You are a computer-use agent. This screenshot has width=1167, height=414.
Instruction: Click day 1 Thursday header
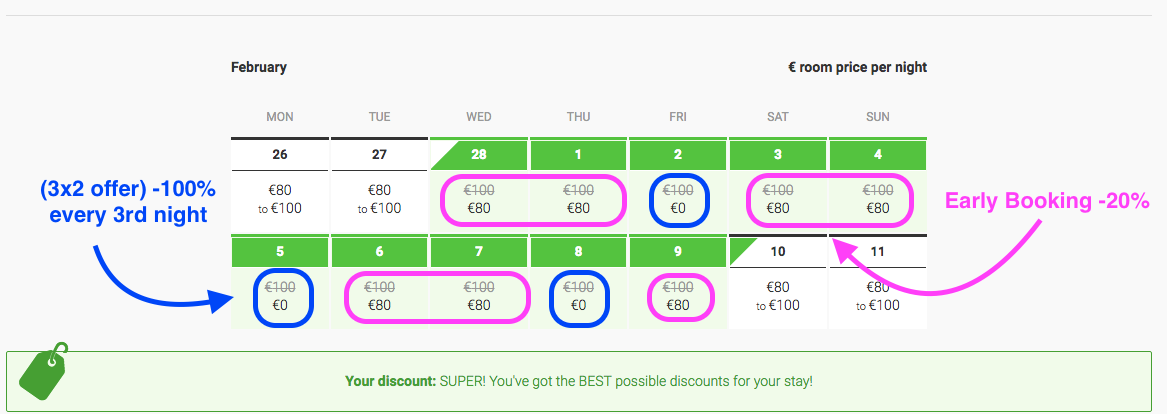(578, 155)
